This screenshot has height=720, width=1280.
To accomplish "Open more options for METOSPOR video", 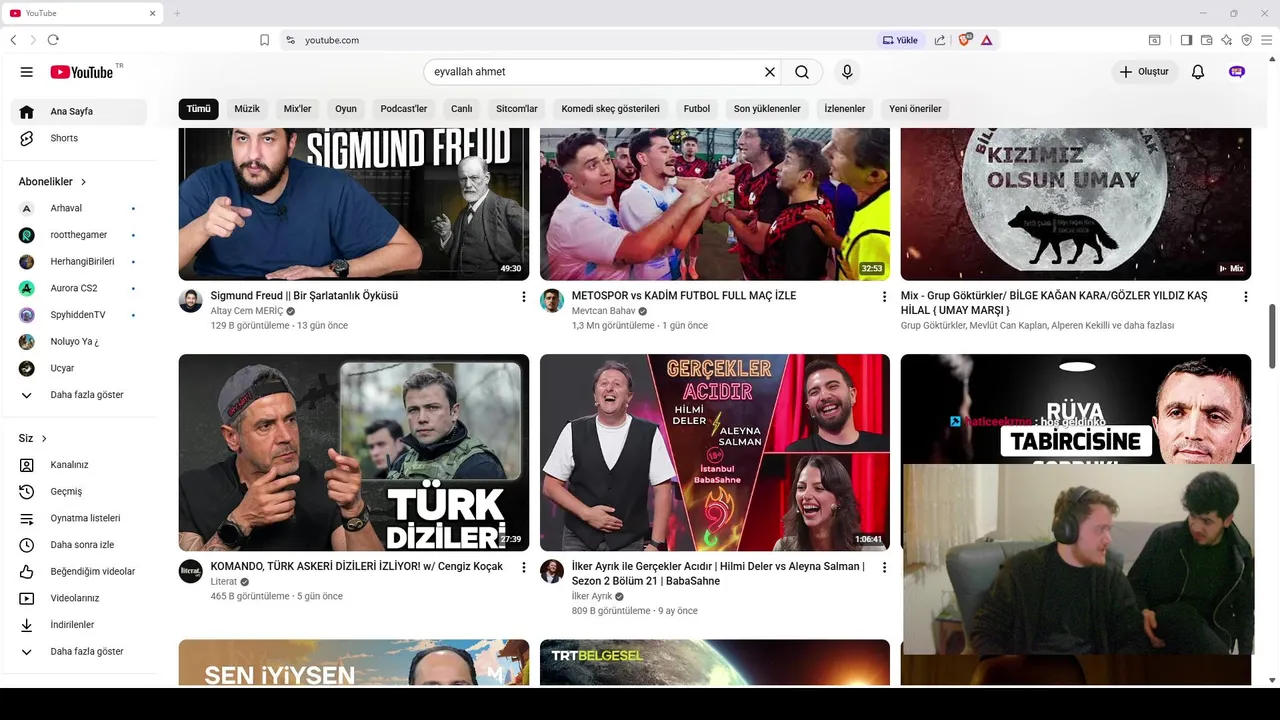I will [884, 297].
